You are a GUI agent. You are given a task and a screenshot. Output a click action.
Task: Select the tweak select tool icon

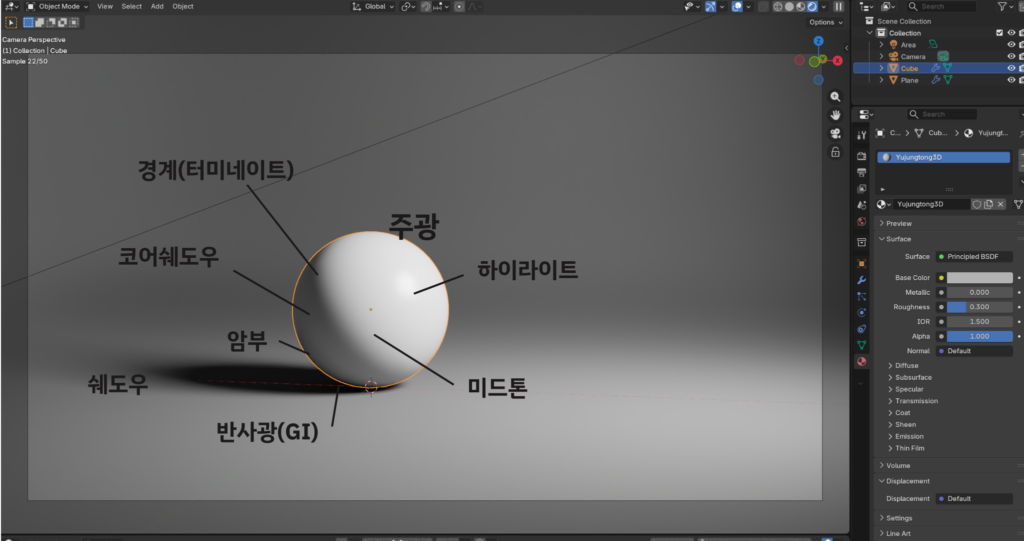point(11,22)
